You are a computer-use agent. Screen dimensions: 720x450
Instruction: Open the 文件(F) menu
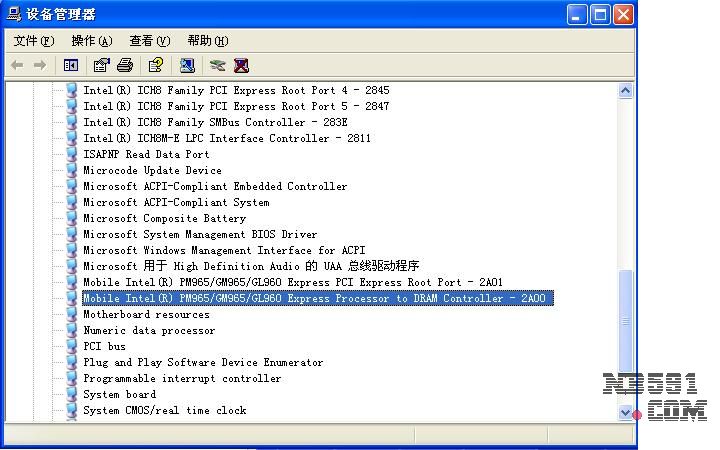[34, 41]
